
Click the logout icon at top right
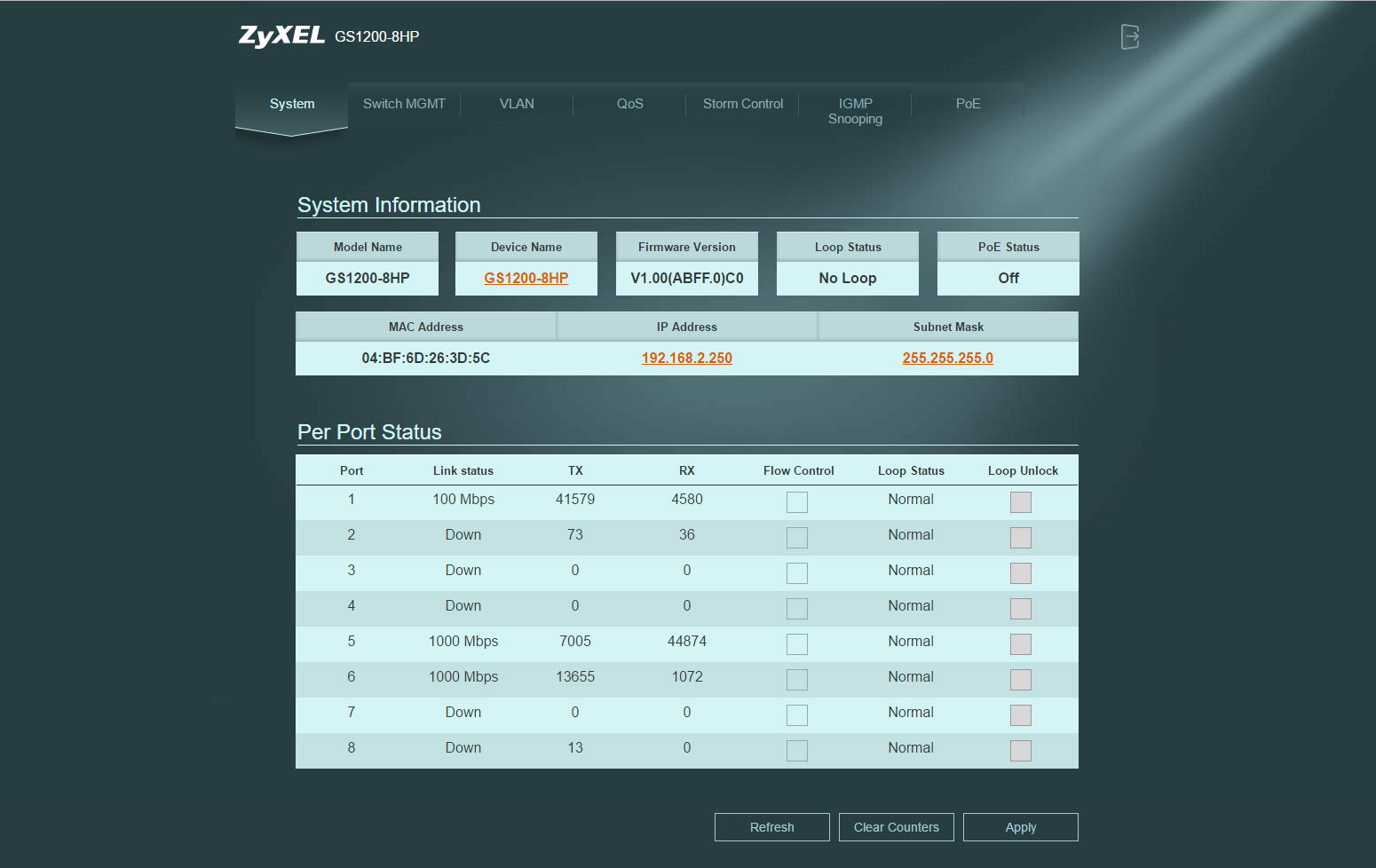tap(1129, 36)
